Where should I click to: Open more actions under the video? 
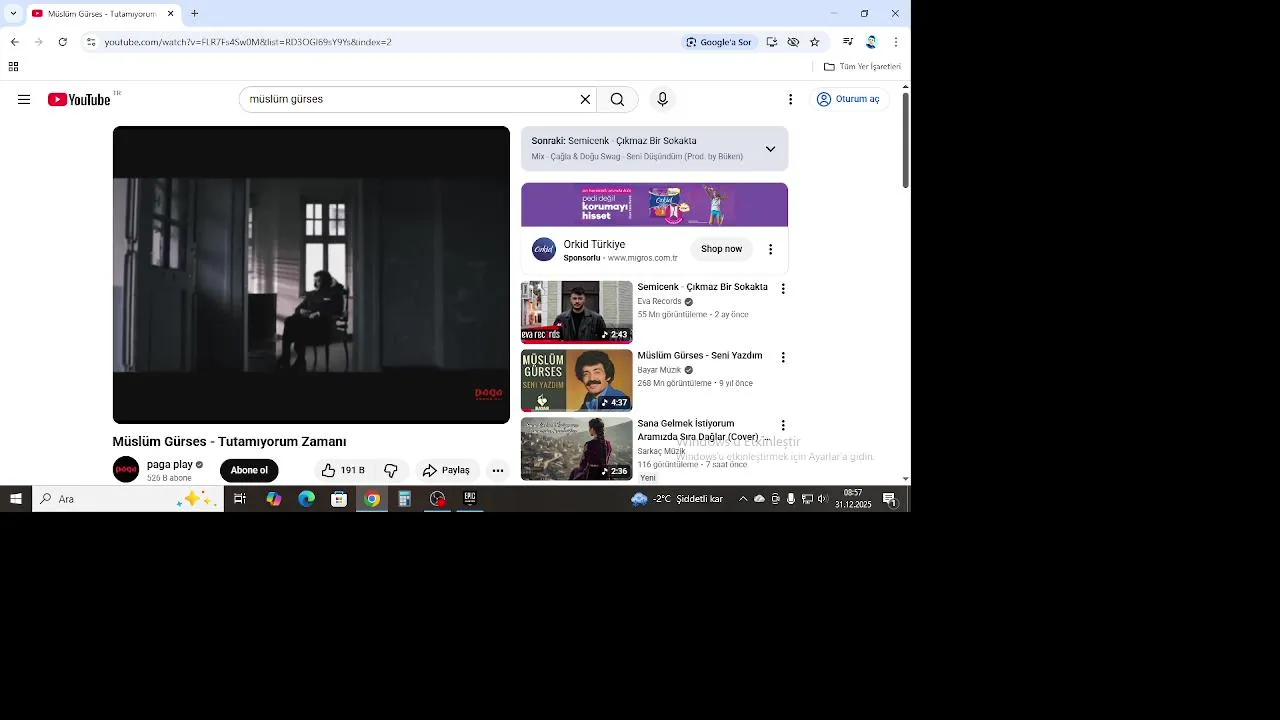498,470
